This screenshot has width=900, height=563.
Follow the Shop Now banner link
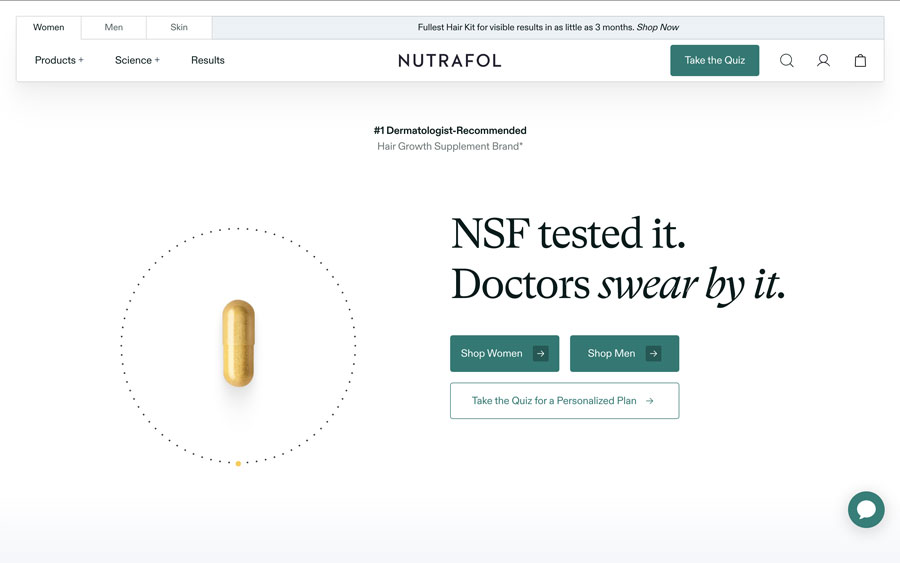(658, 28)
